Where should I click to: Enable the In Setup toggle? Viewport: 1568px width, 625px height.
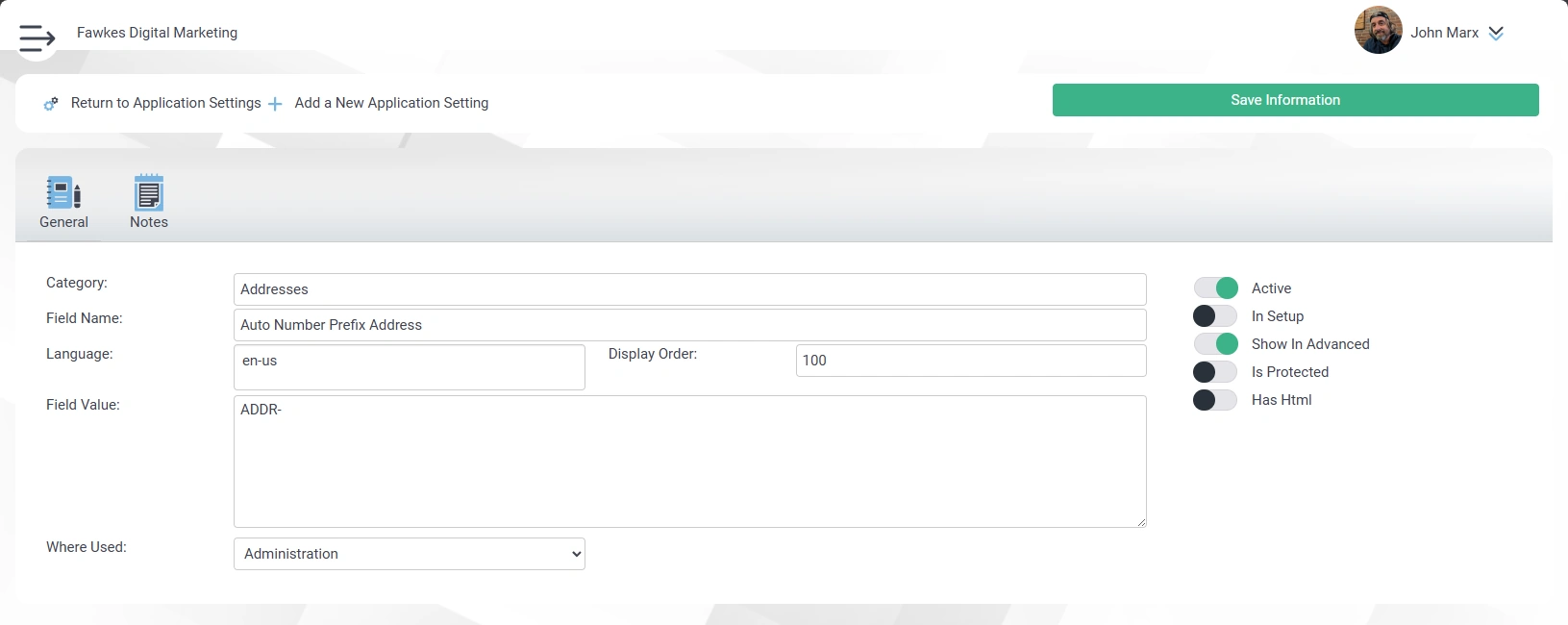coord(1215,316)
